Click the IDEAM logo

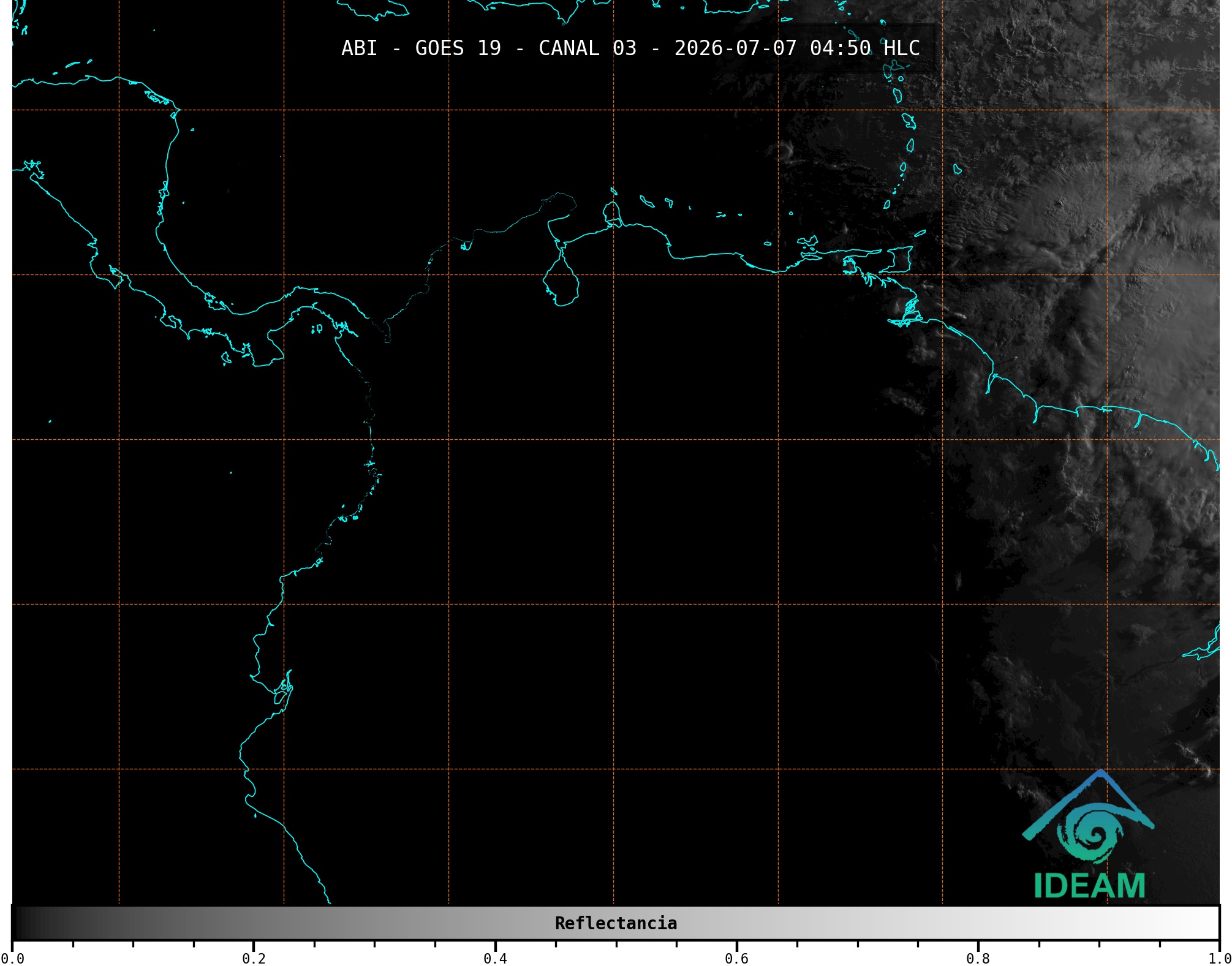(x=1088, y=835)
